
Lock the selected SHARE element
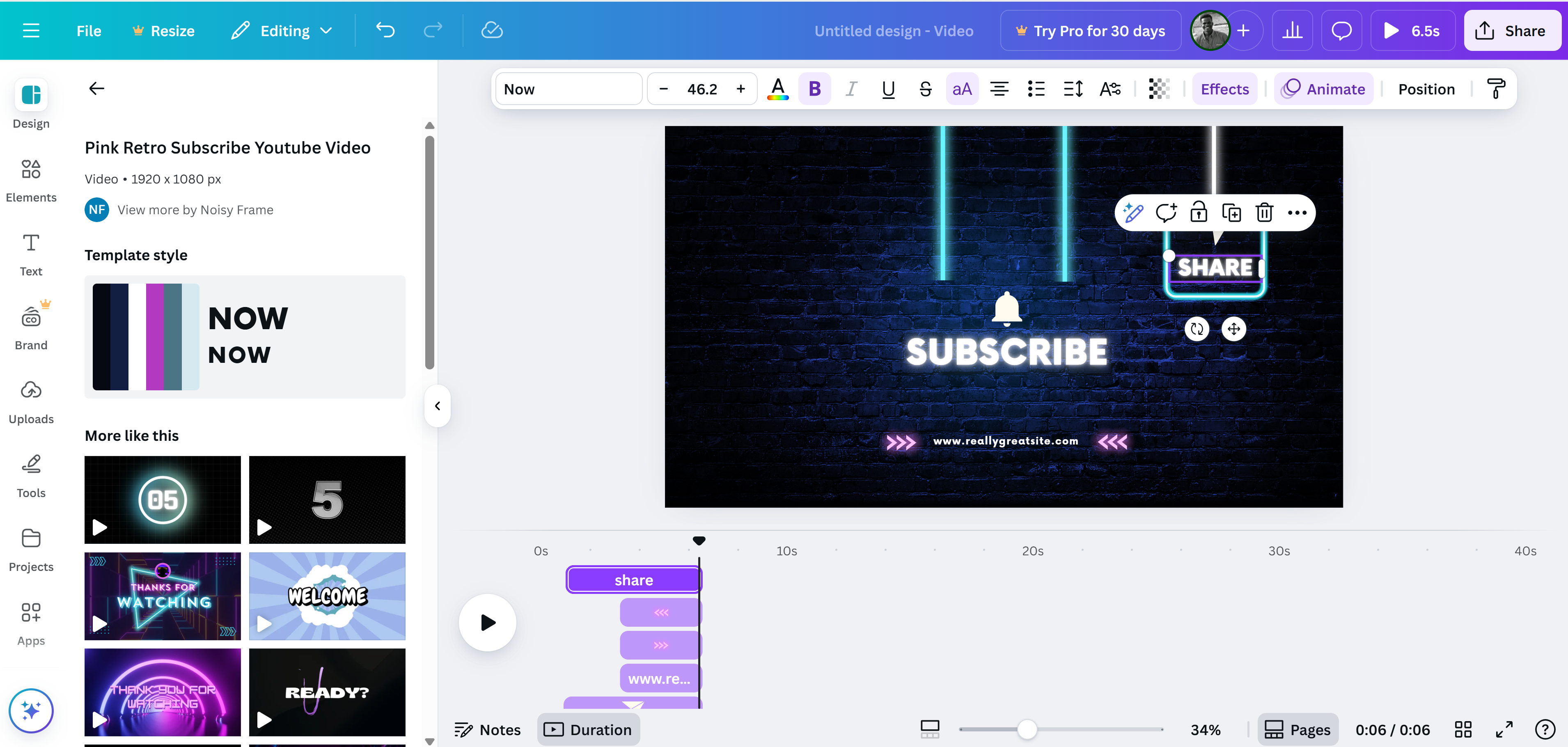[1199, 213]
